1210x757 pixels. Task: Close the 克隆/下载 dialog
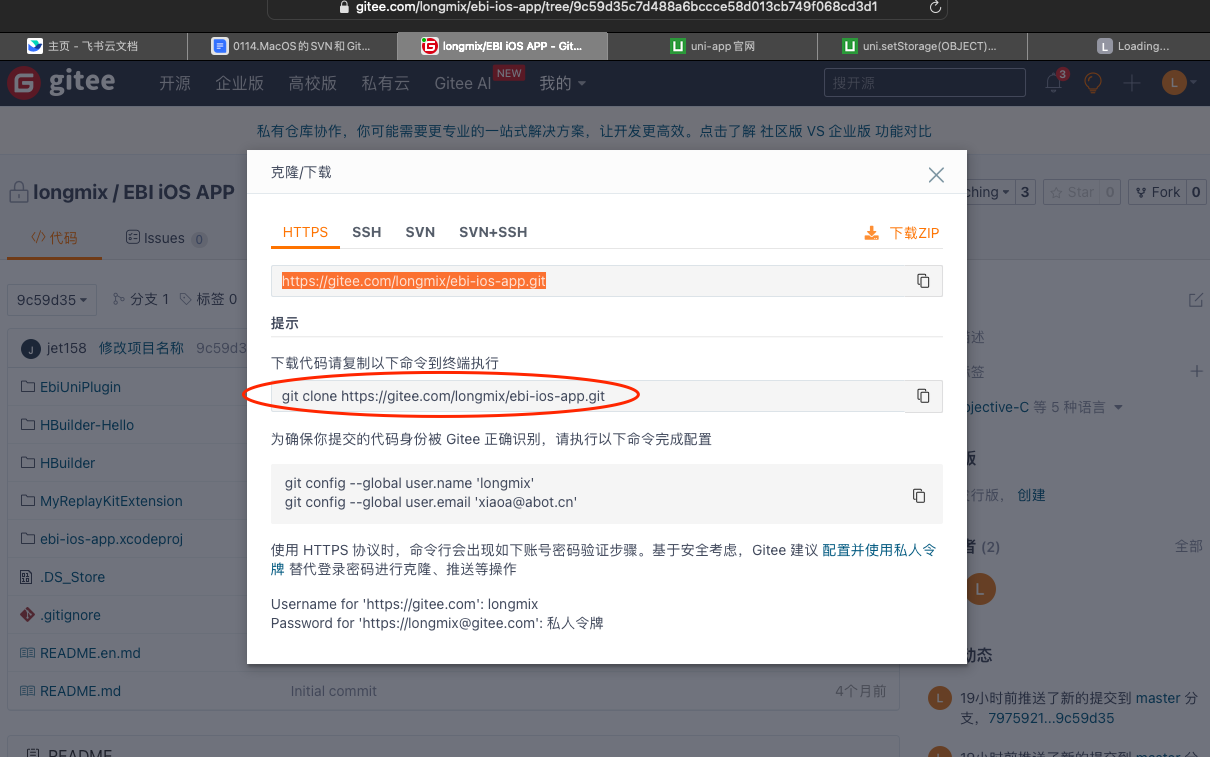pyautogui.click(x=936, y=175)
